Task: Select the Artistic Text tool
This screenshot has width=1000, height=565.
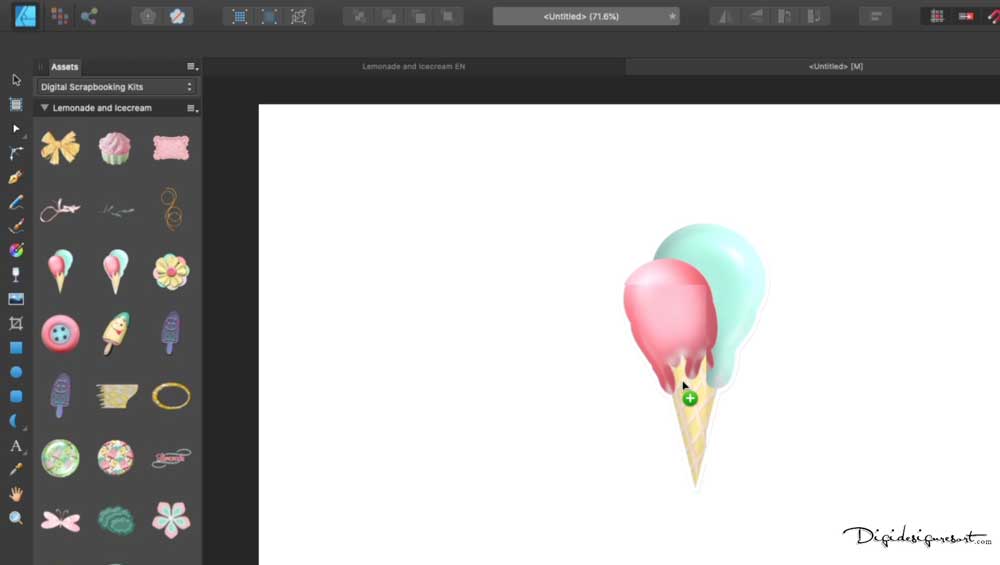Action: (16, 446)
